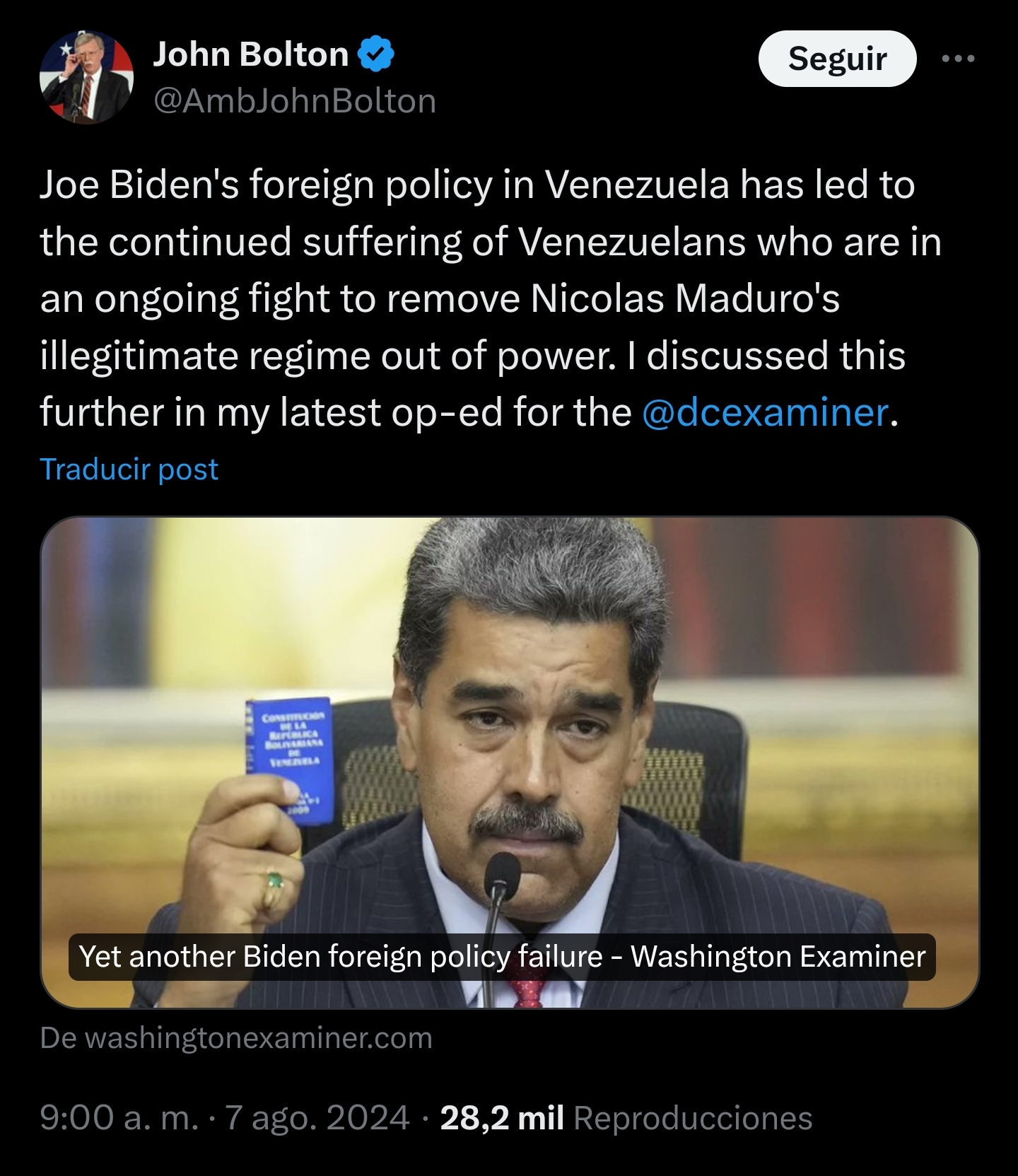Open the washingtonexaminer.com source link

tap(236, 1038)
